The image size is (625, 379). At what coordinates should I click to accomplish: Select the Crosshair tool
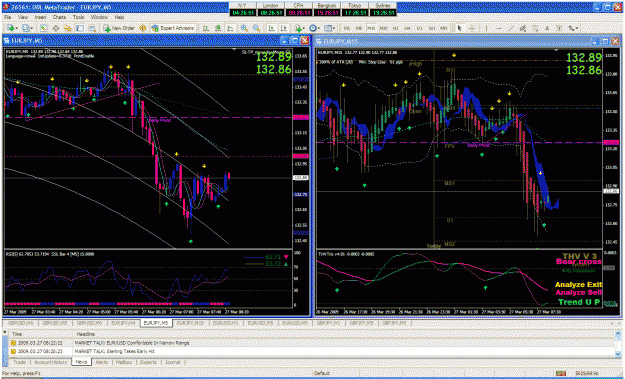click(472, 28)
